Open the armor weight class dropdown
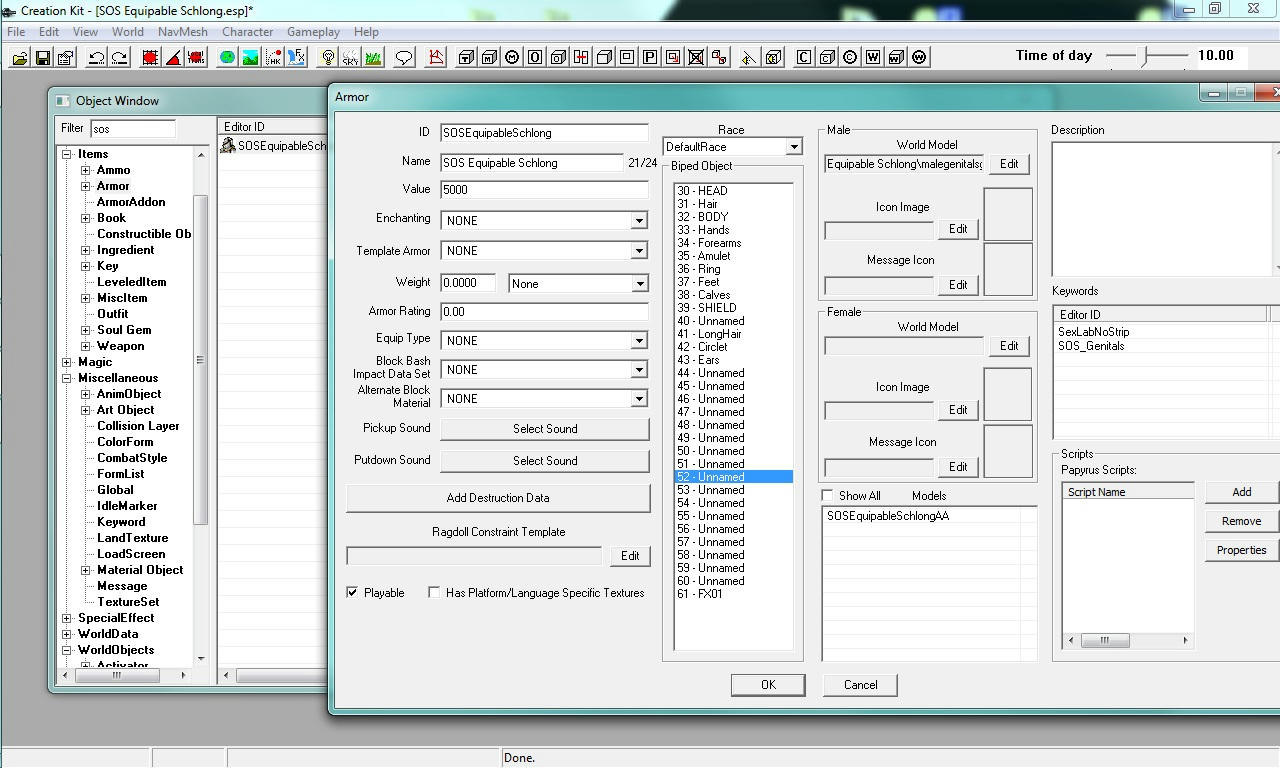This screenshot has width=1280, height=768. [x=639, y=284]
